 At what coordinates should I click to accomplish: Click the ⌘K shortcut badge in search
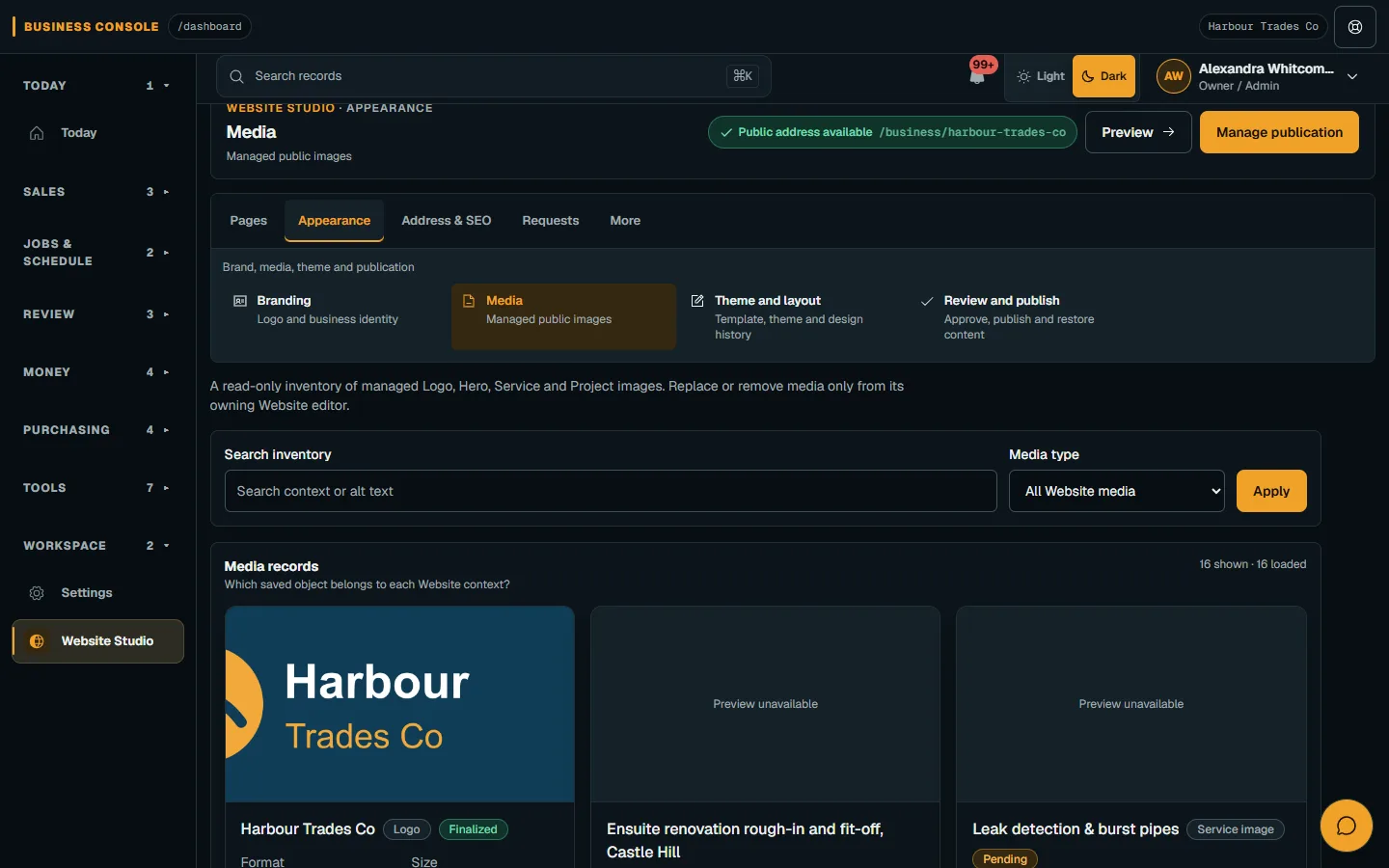(x=743, y=76)
